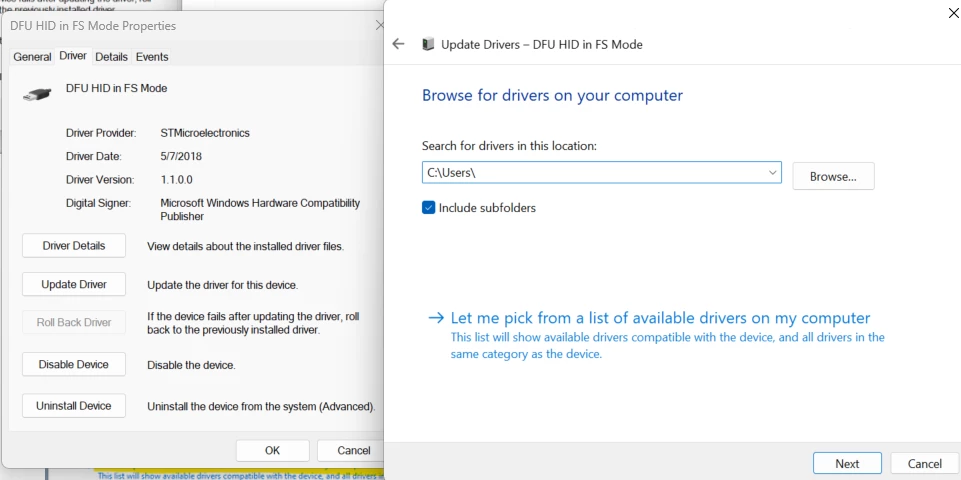Cancel the DFU HID Properties dialog
This screenshot has width=961, height=480.
coord(351,450)
